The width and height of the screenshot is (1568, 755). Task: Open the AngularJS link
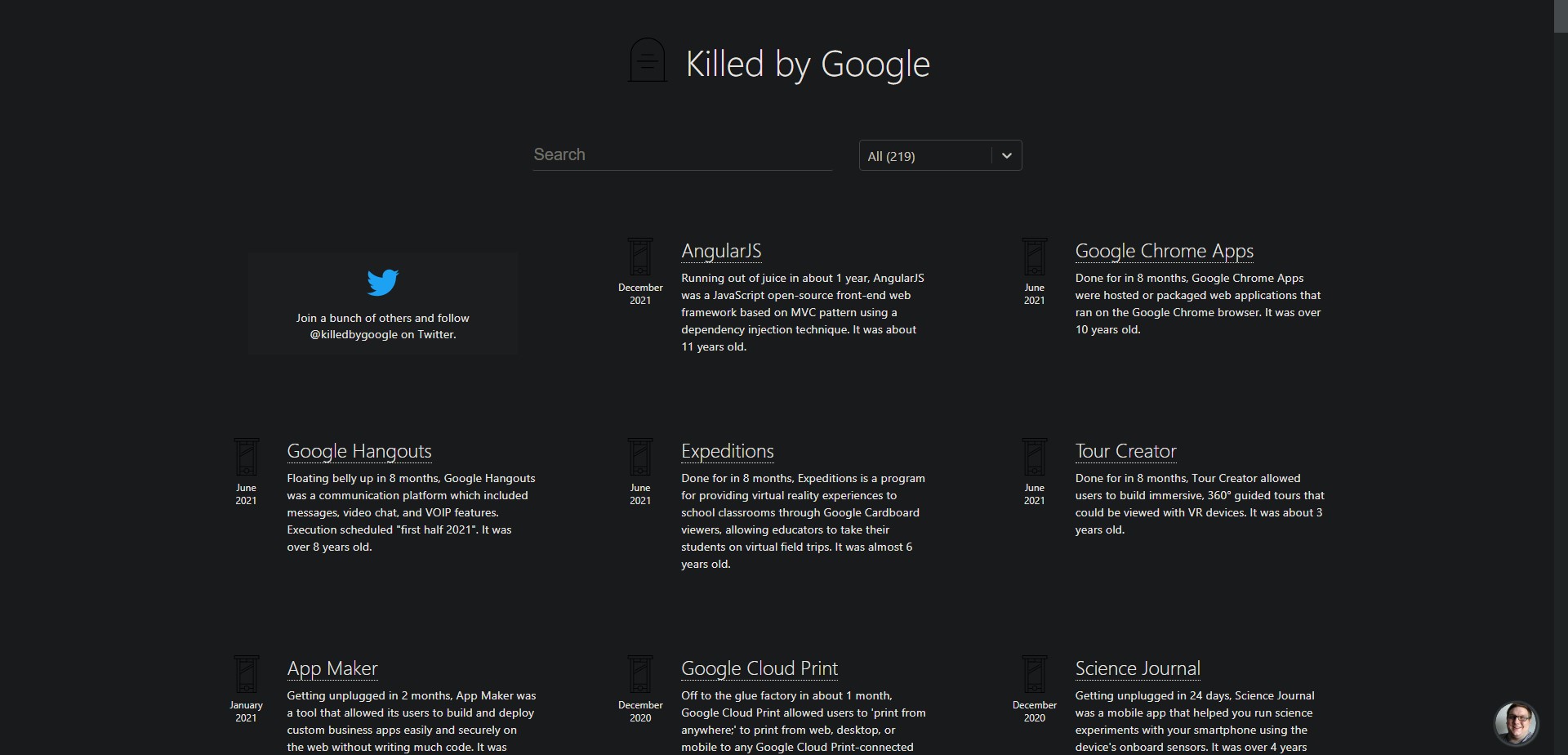click(721, 251)
